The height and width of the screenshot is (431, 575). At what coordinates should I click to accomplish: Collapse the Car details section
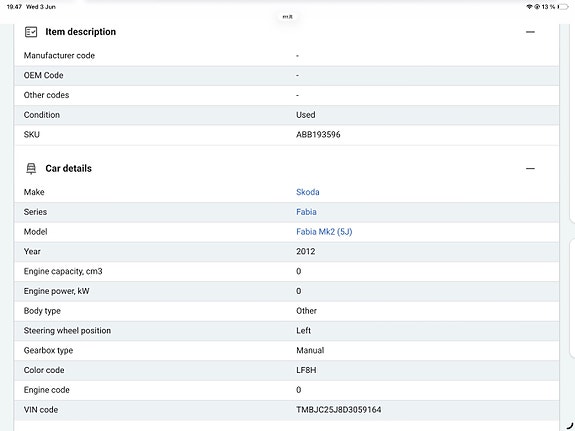coord(530,168)
